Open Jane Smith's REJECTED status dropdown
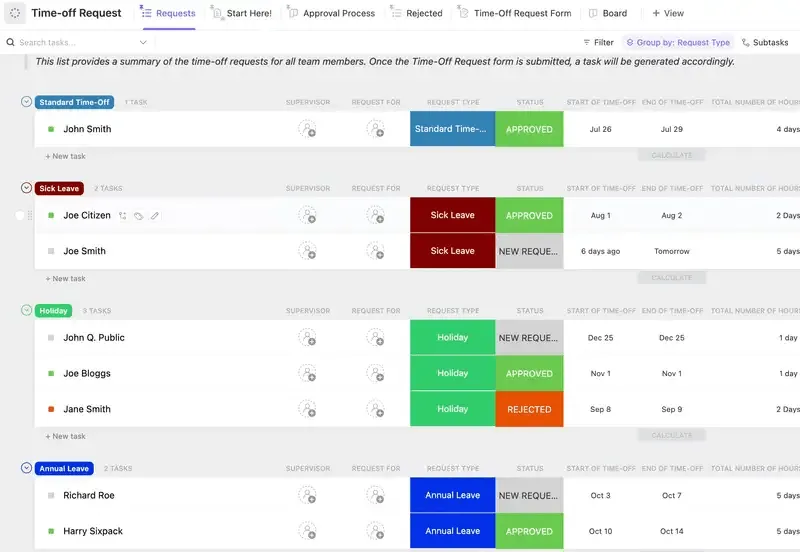Screen dimensions: 800x552 point(529,409)
